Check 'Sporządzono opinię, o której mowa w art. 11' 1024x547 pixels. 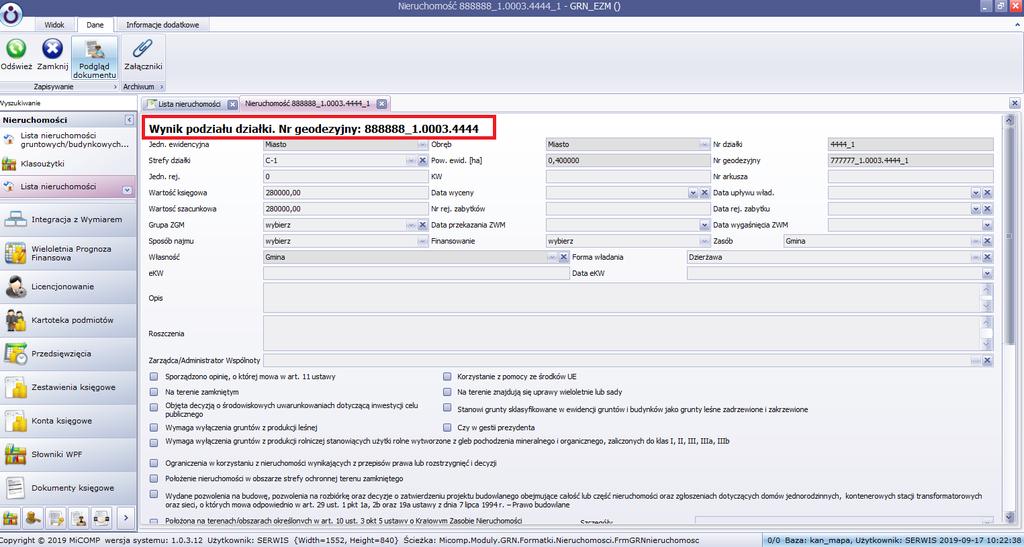(x=153, y=377)
